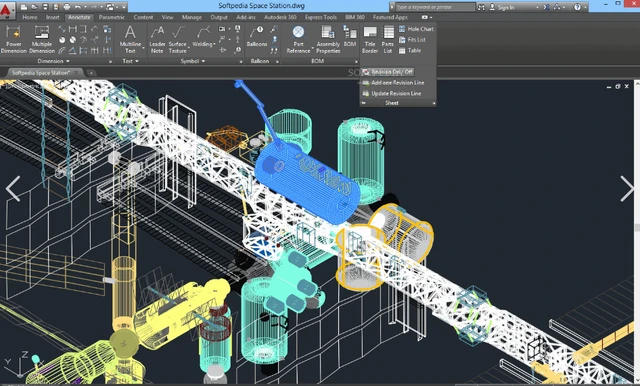Open the AutoCAD application menu button
Image resolution: width=640 pixels, height=386 pixels.
[x=7, y=10]
